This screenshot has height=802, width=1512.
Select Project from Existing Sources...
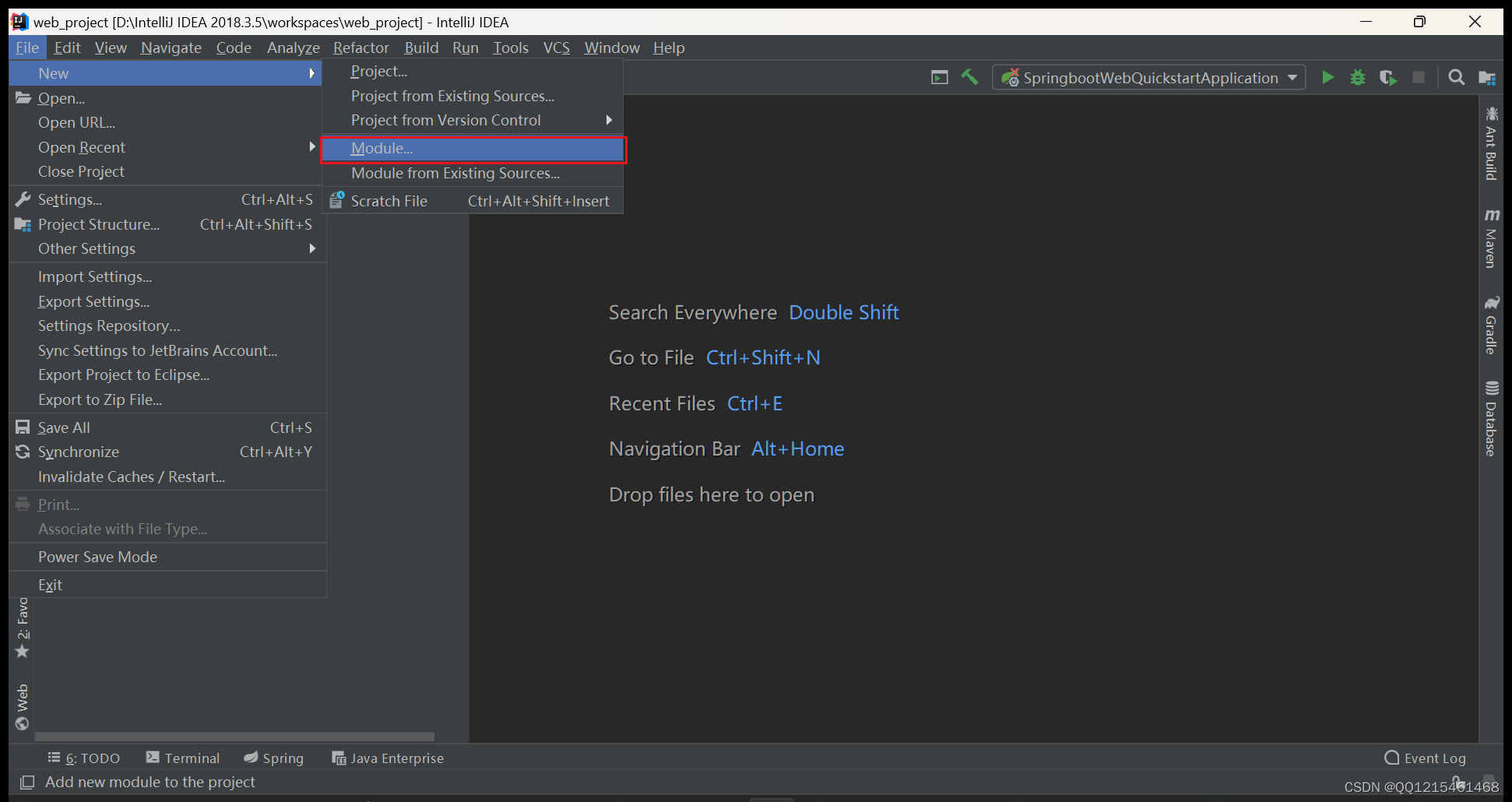[473, 96]
